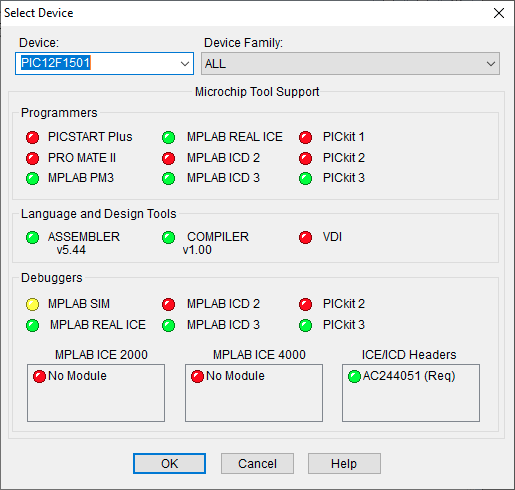The height and width of the screenshot is (490, 515).
Task: Click the red indicator beside PICkit 1
Action: (306, 137)
